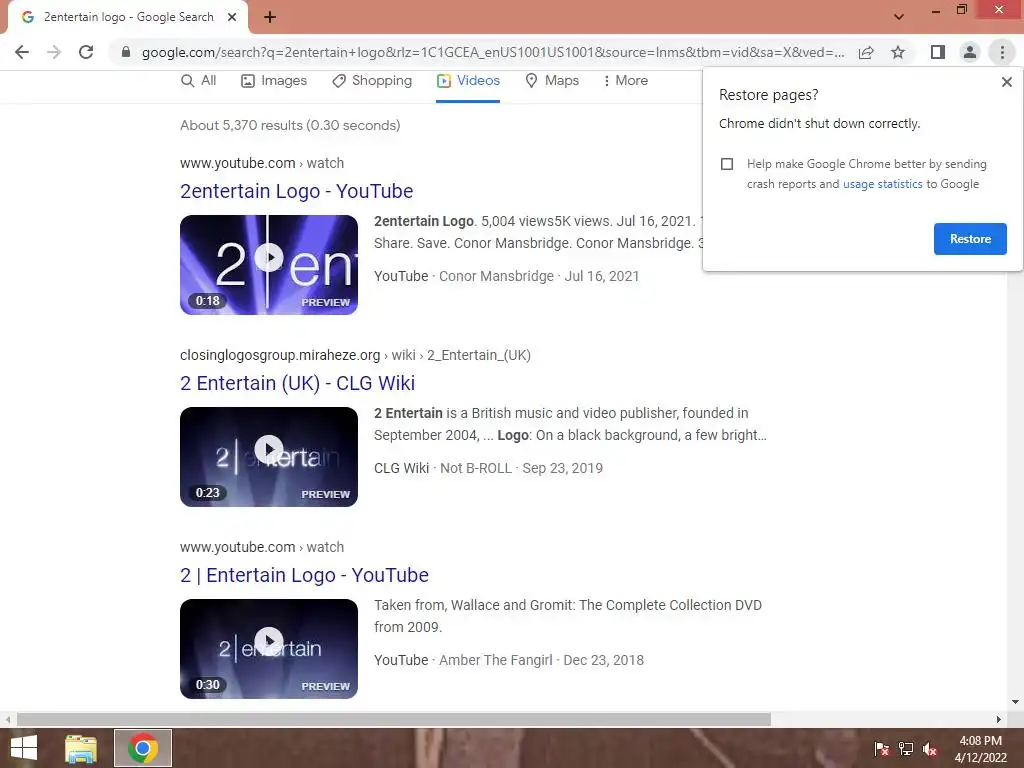Click the horizontal scrollbar right arrow
1024x768 pixels.
click(999, 720)
